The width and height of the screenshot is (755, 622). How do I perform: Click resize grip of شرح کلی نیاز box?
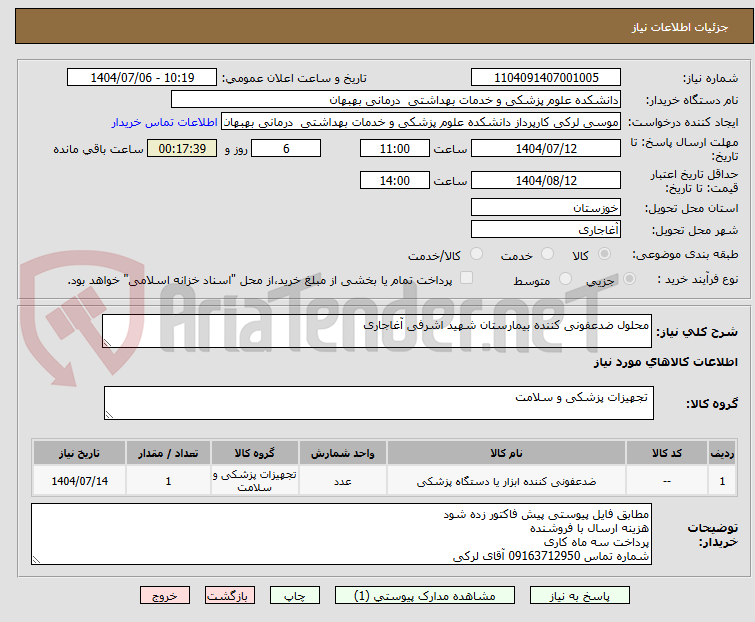pyautogui.click(x=107, y=342)
